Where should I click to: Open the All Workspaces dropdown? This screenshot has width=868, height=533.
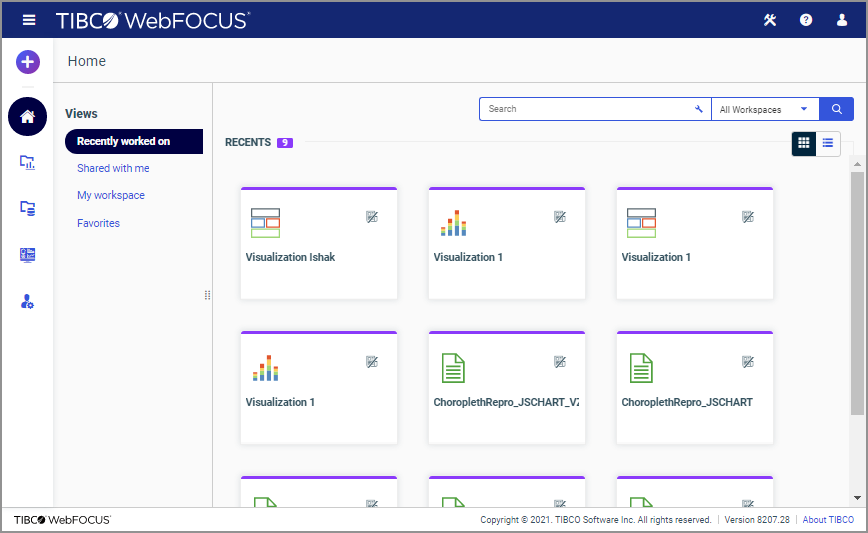(765, 110)
